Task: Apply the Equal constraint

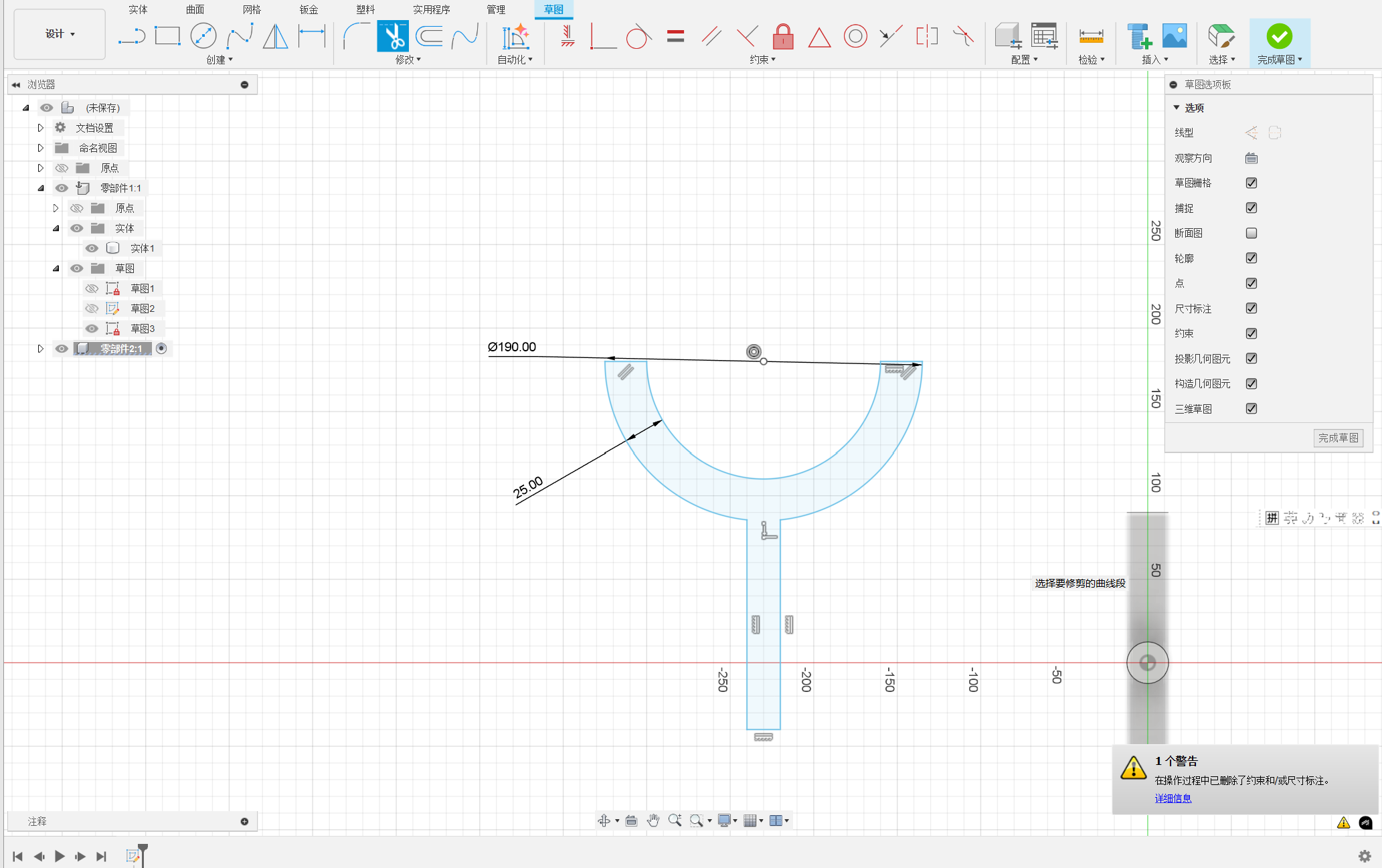Action: [675, 35]
